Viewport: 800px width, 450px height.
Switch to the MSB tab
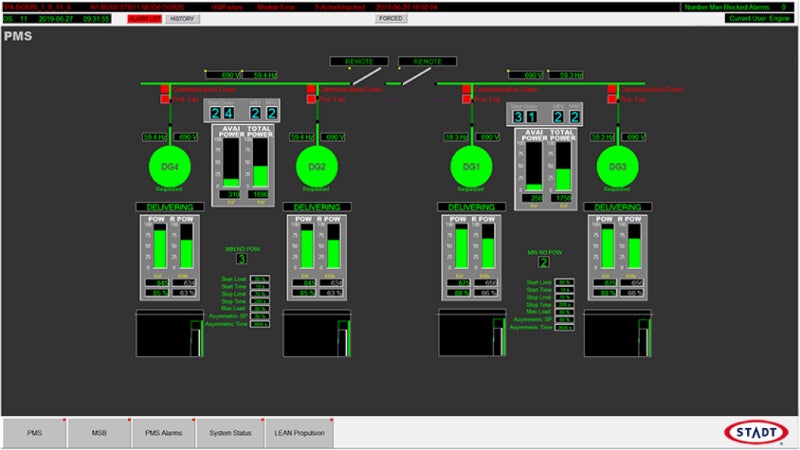[99, 432]
